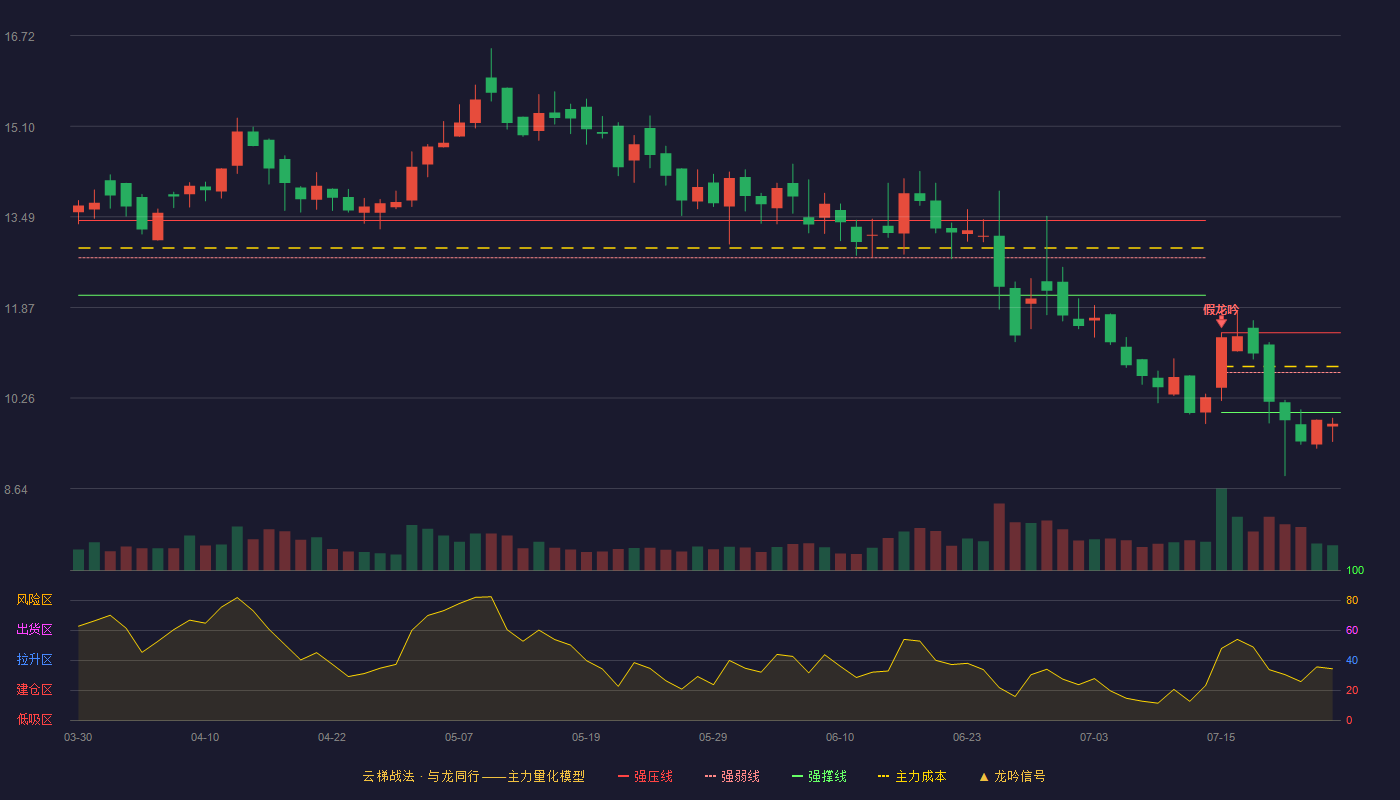Click the purple 60 indicator axis label

pyautogui.click(x=1352, y=631)
